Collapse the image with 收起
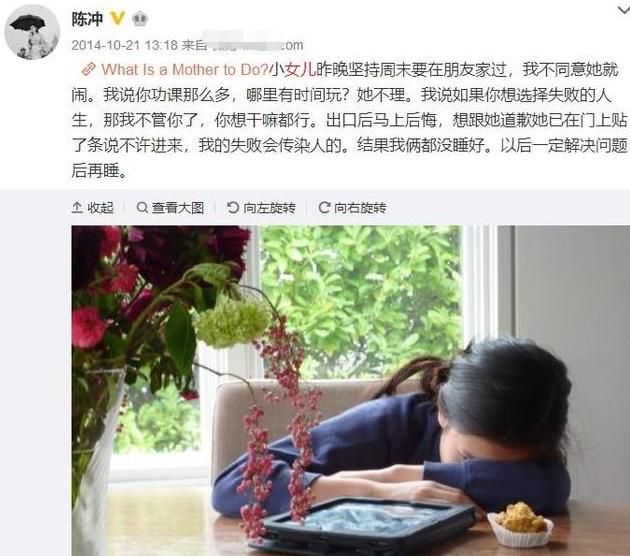Image resolution: width=630 pixels, height=556 pixels. click(93, 208)
